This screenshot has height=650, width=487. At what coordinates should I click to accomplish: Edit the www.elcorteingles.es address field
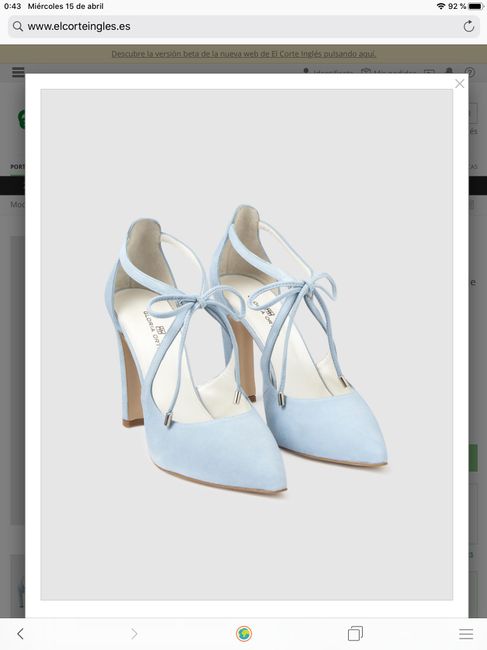tap(243, 27)
